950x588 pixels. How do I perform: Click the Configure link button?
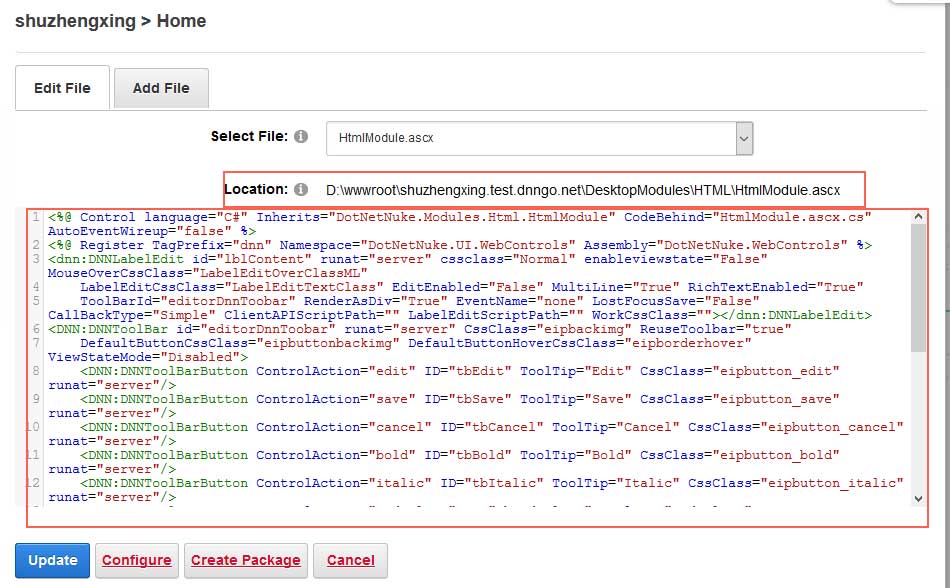point(137,560)
